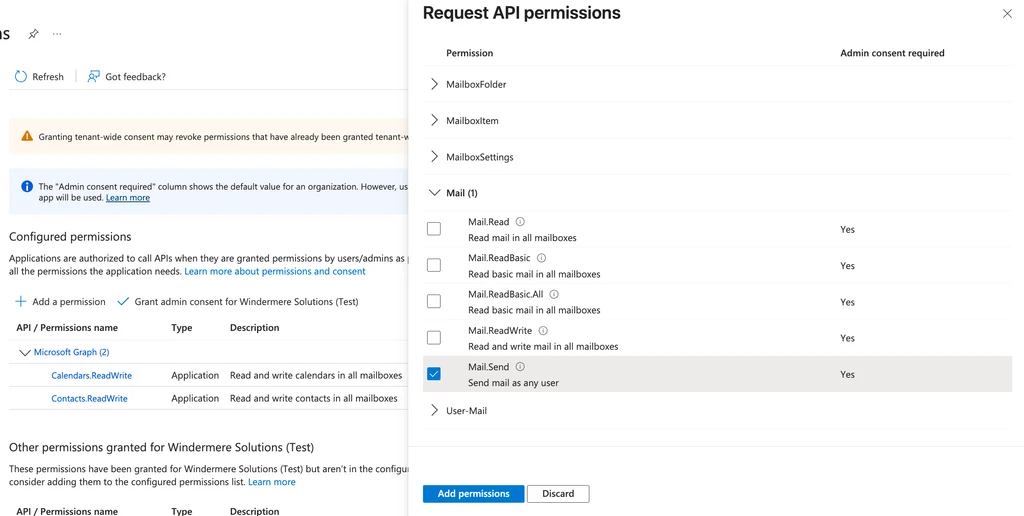Click the Configured permissions heading
The image size is (1024, 516).
click(x=70, y=236)
